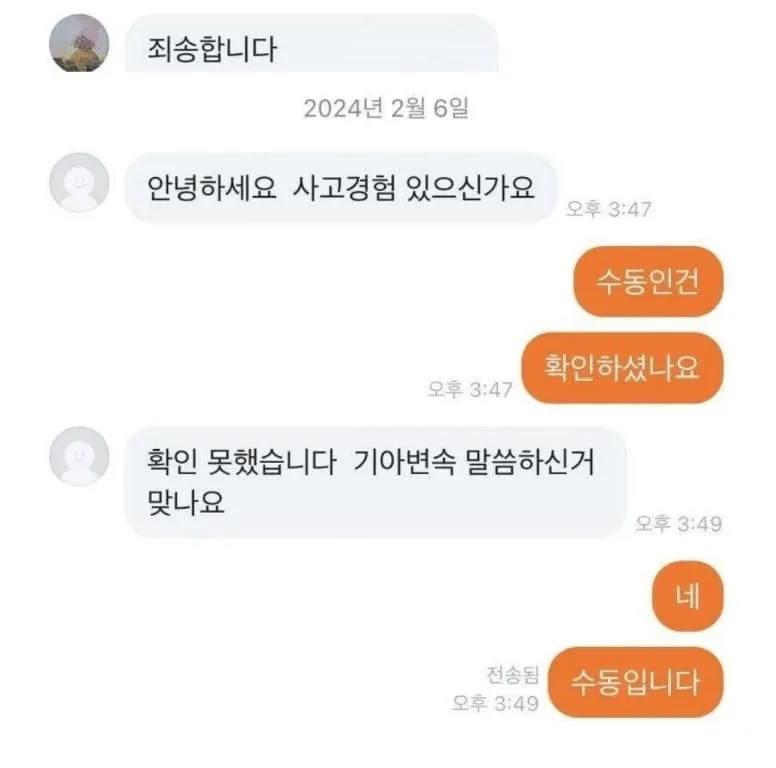Select the 안녕하세요 사고경험 있으신가요 message
The height and width of the screenshot is (768, 776).
click(x=340, y=188)
